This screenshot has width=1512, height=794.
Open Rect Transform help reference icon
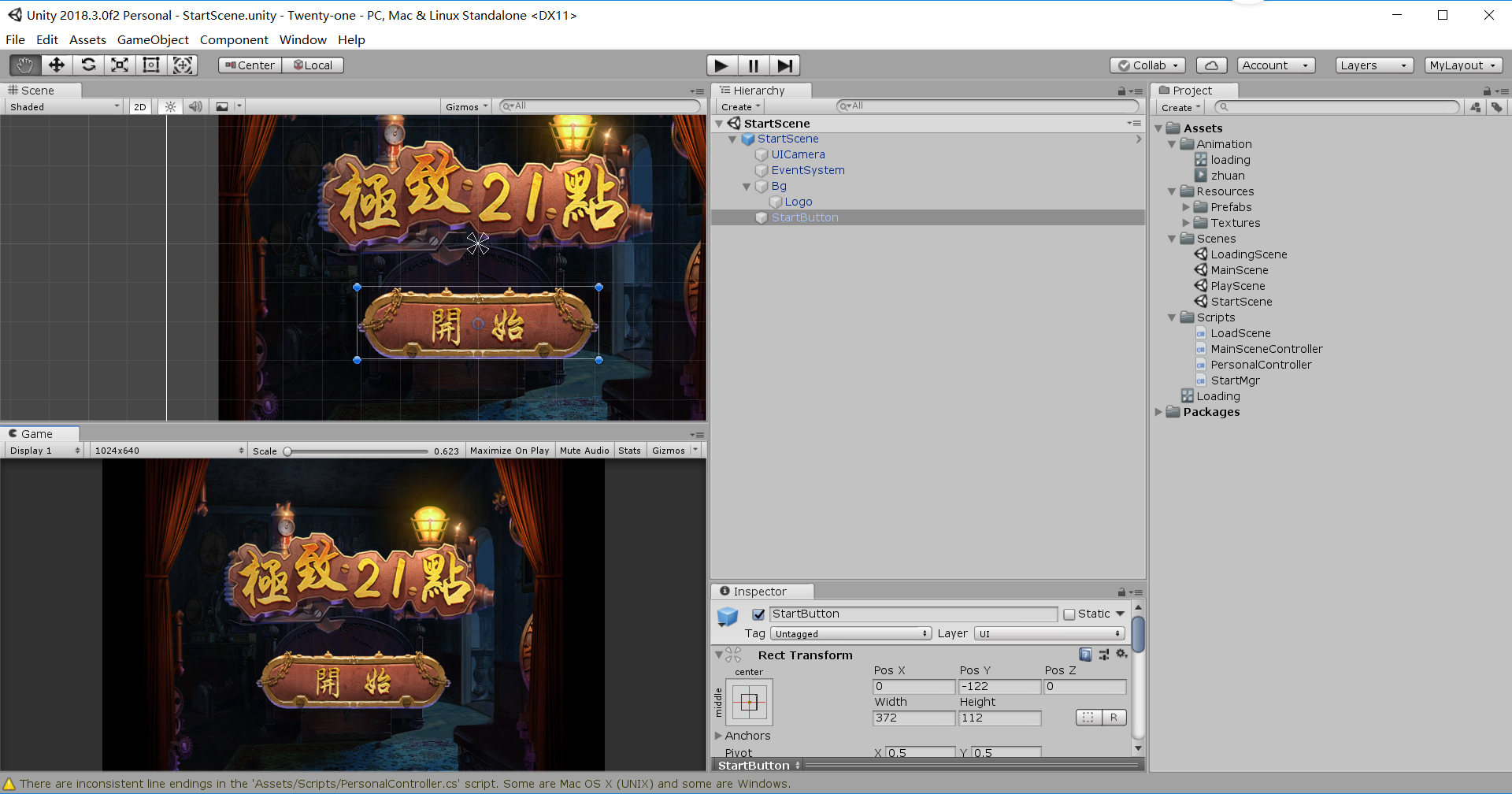pyautogui.click(x=1085, y=655)
